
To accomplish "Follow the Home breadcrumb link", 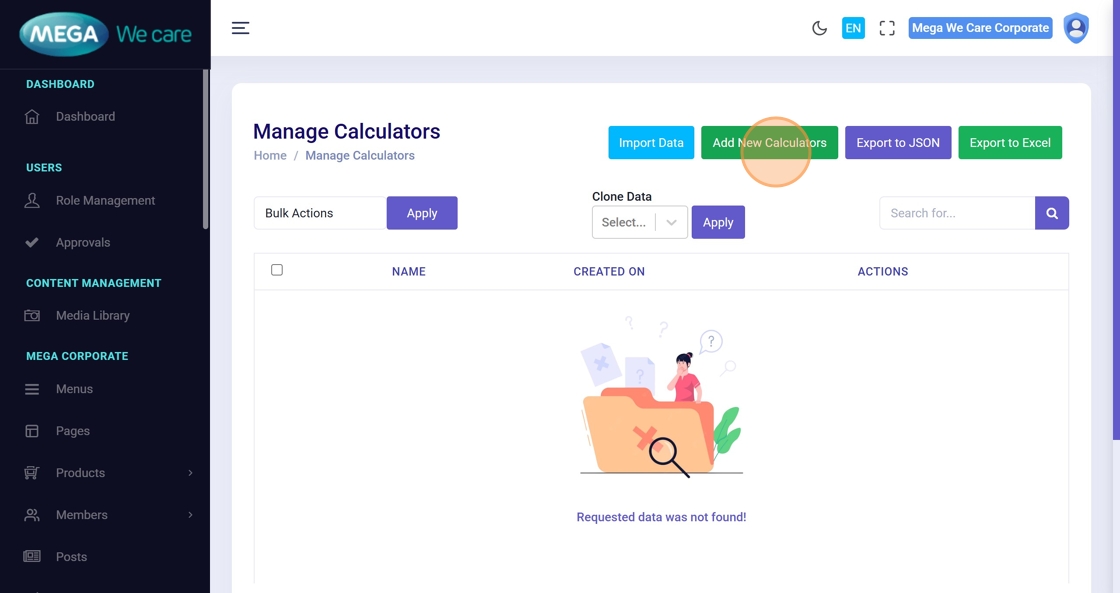I will click(270, 156).
